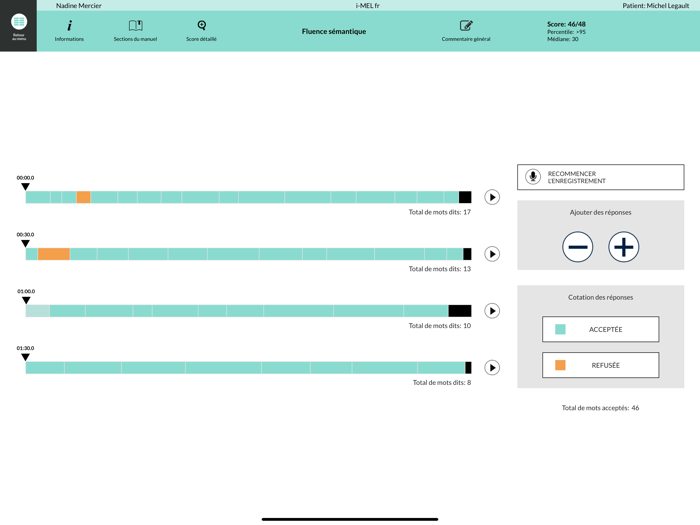Return to menu via grid icon

[18, 26]
